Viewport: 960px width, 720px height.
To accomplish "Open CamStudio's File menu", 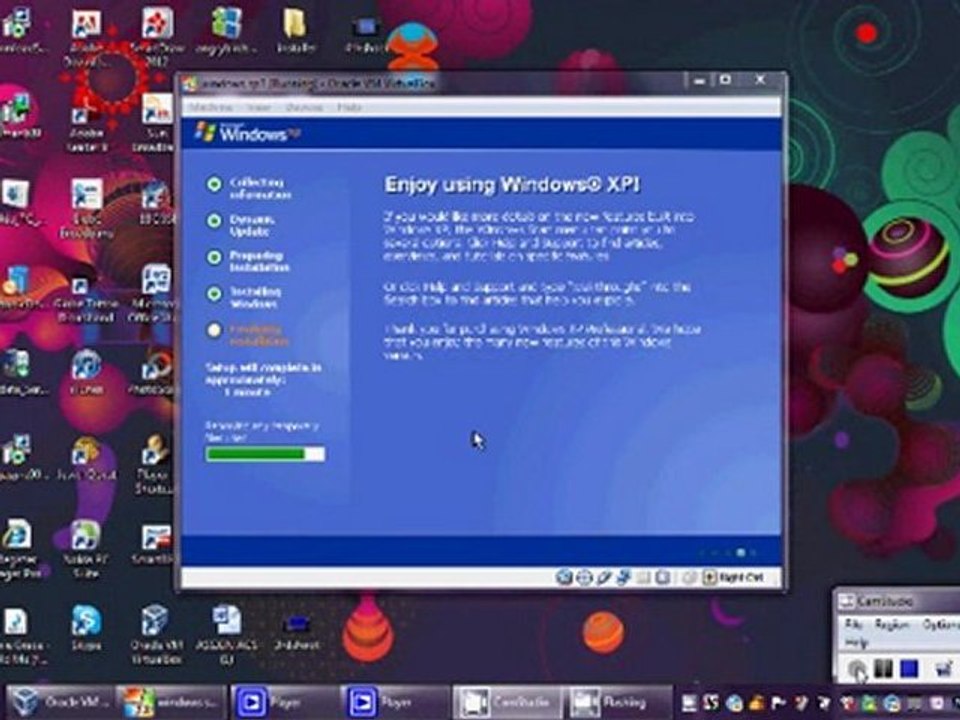I will pyautogui.click(x=853, y=624).
